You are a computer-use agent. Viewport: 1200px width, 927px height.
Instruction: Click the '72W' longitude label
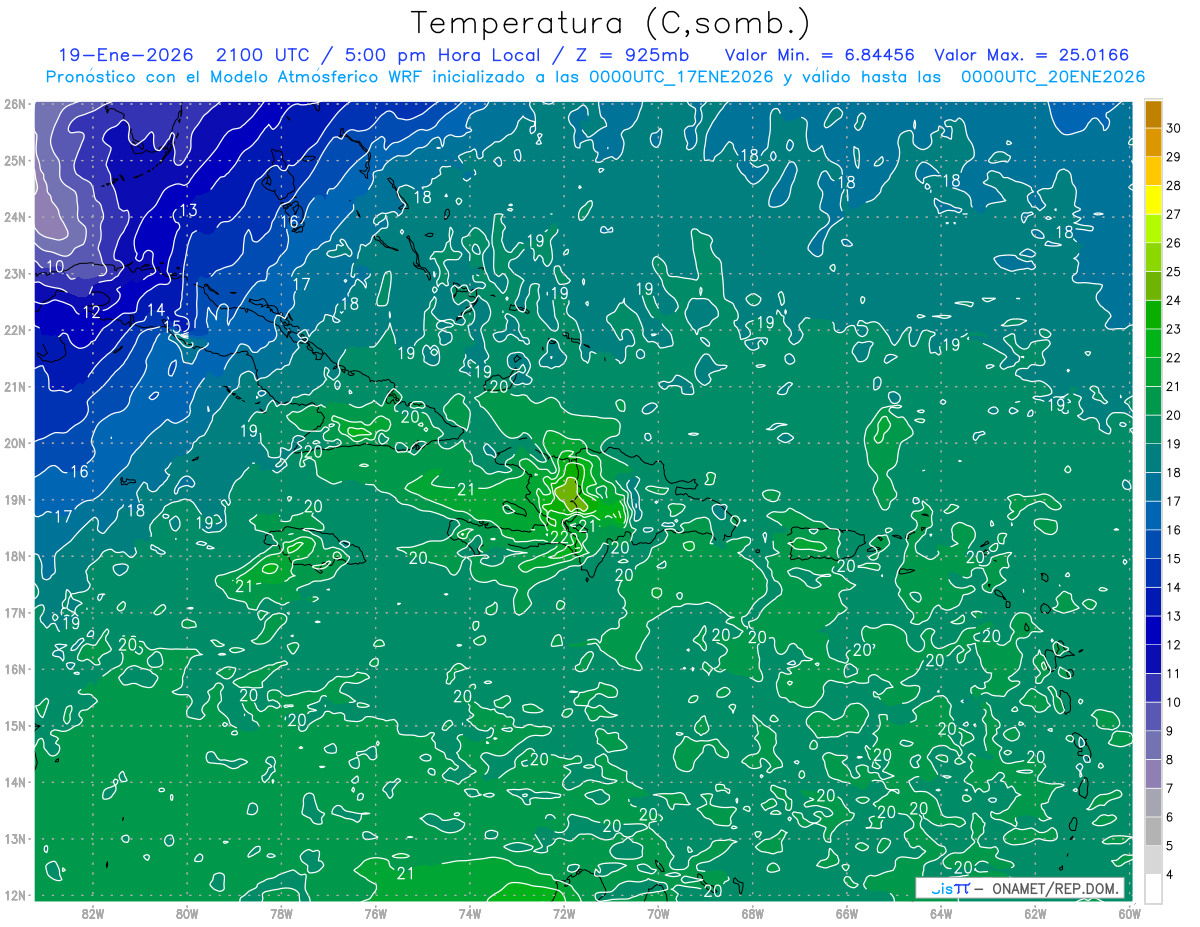tap(563, 913)
